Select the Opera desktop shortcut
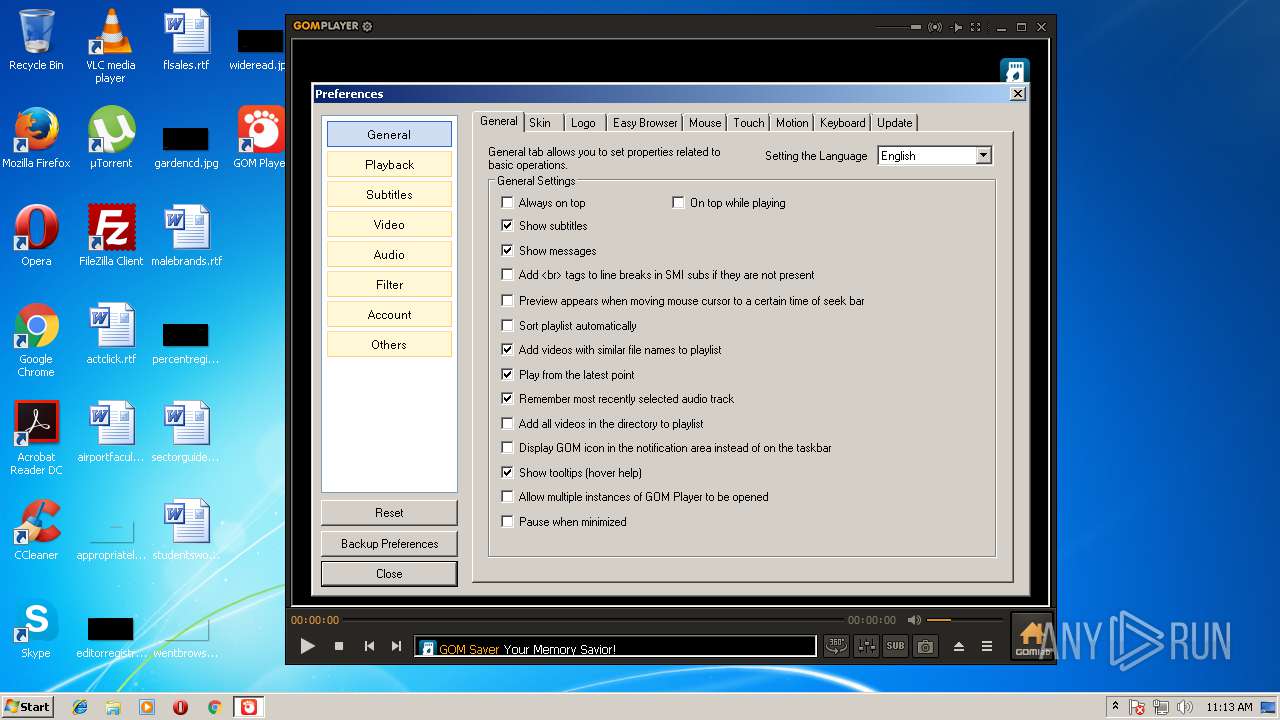The width and height of the screenshot is (1280, 720). (36, 236)
